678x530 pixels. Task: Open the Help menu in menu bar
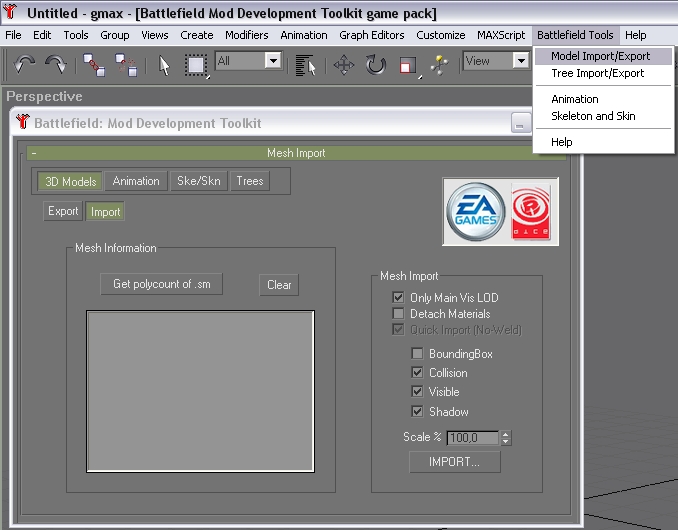636,35
